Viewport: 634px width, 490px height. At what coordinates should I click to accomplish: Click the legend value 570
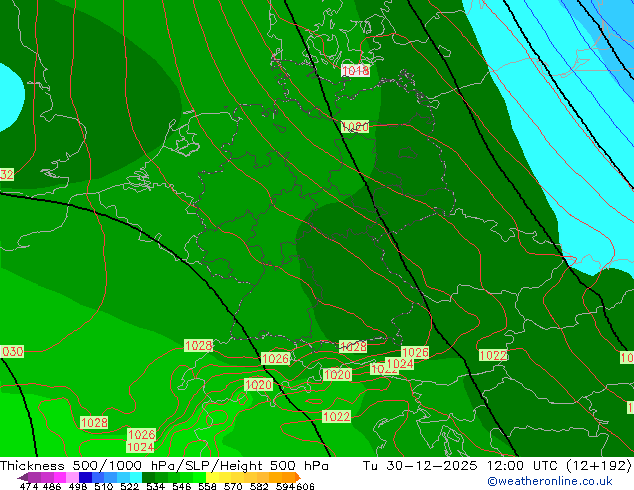click(x=233, y=486)
